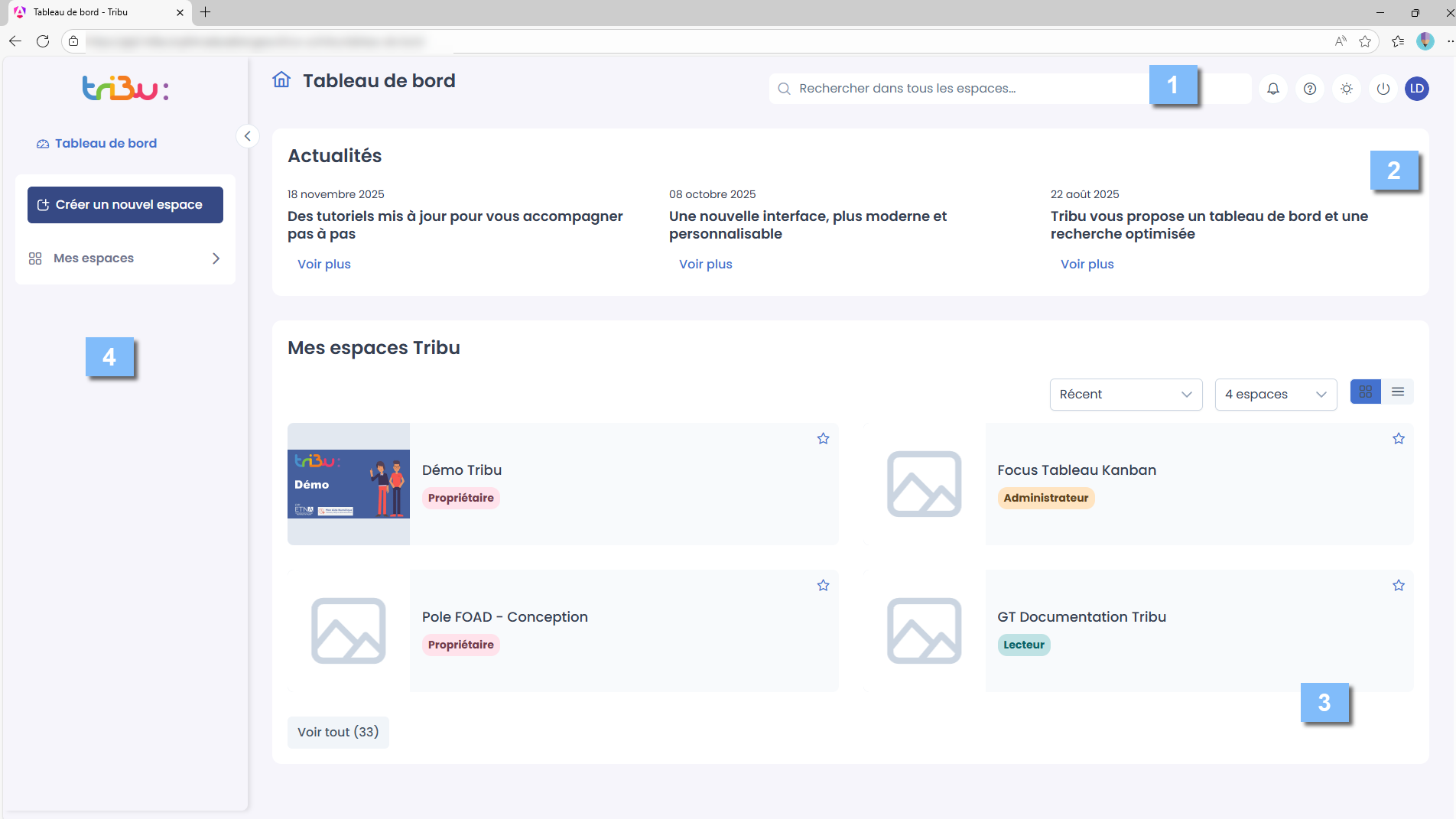The image size is (1456, 819).
Task: Click Créer un nouvel espace button
Action: pos(125,205)
